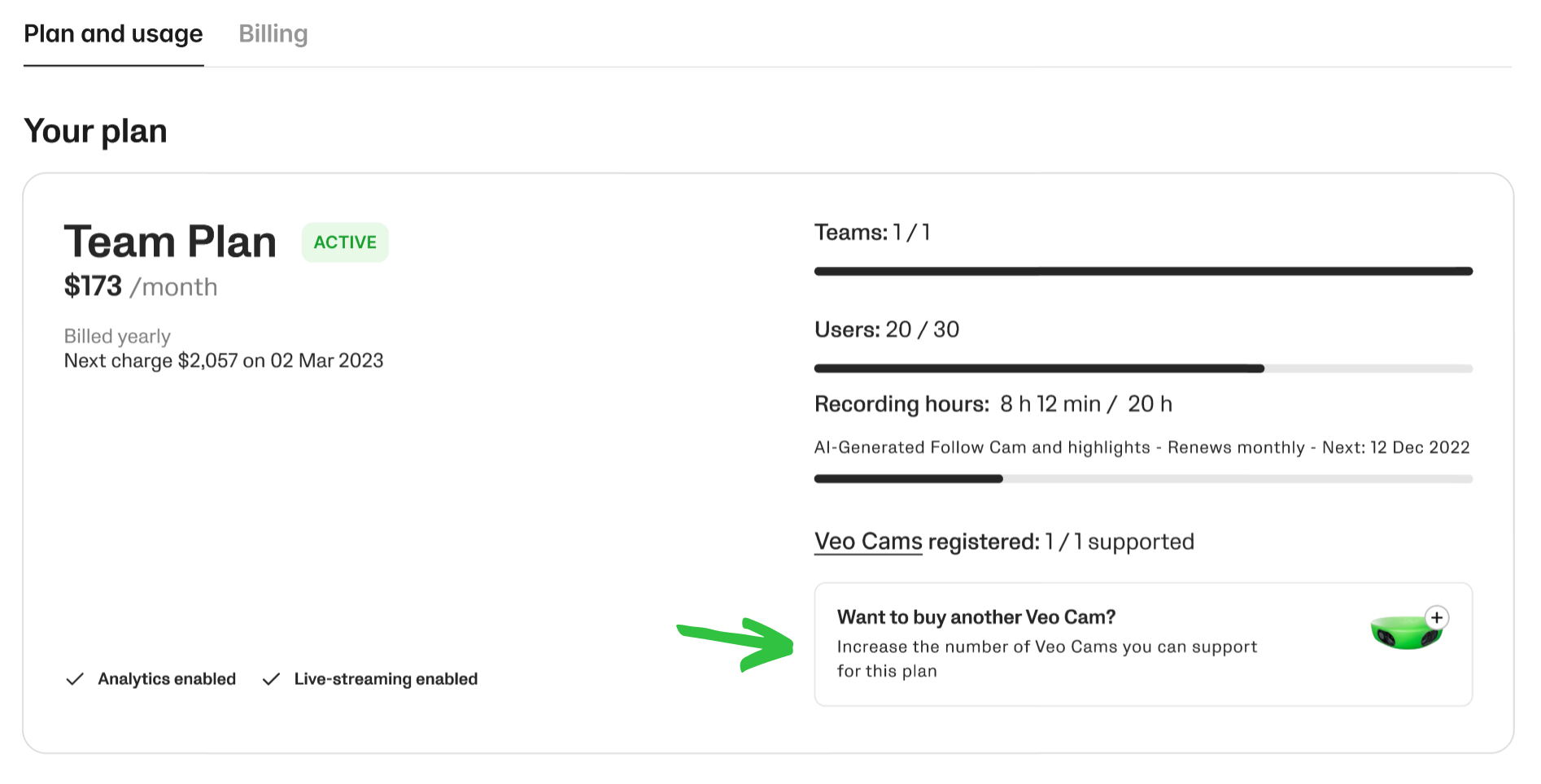Open the Veo Cams link

867,542
